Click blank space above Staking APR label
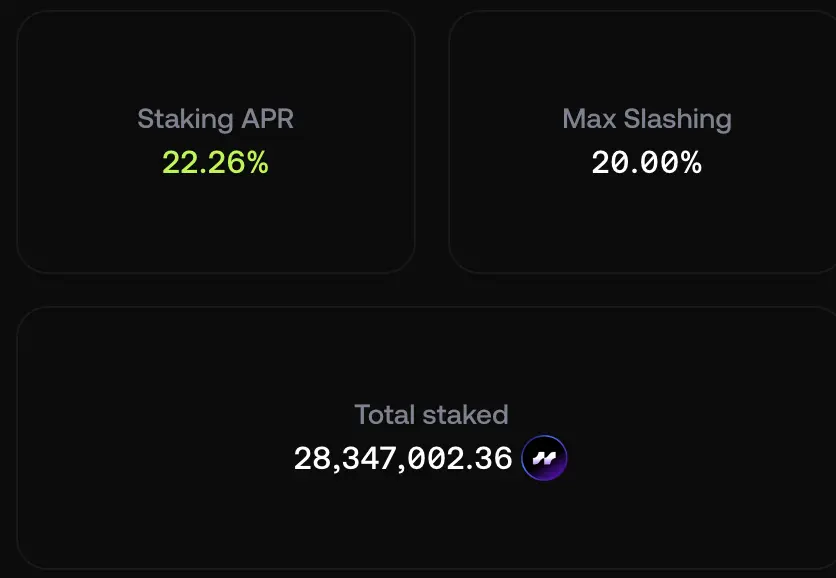 (x=215, y=59)
